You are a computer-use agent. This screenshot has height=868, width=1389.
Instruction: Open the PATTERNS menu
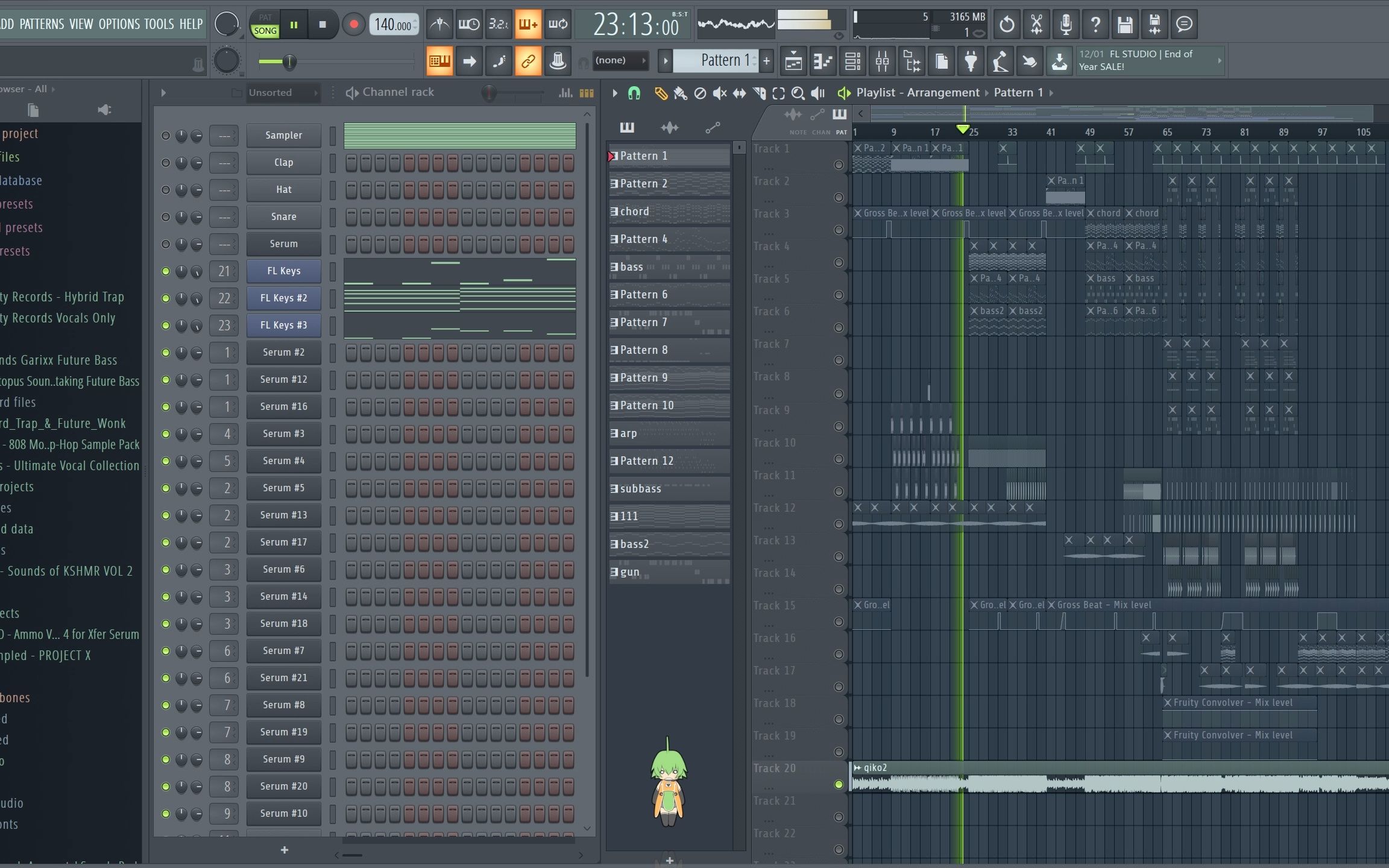click(42, 24)
